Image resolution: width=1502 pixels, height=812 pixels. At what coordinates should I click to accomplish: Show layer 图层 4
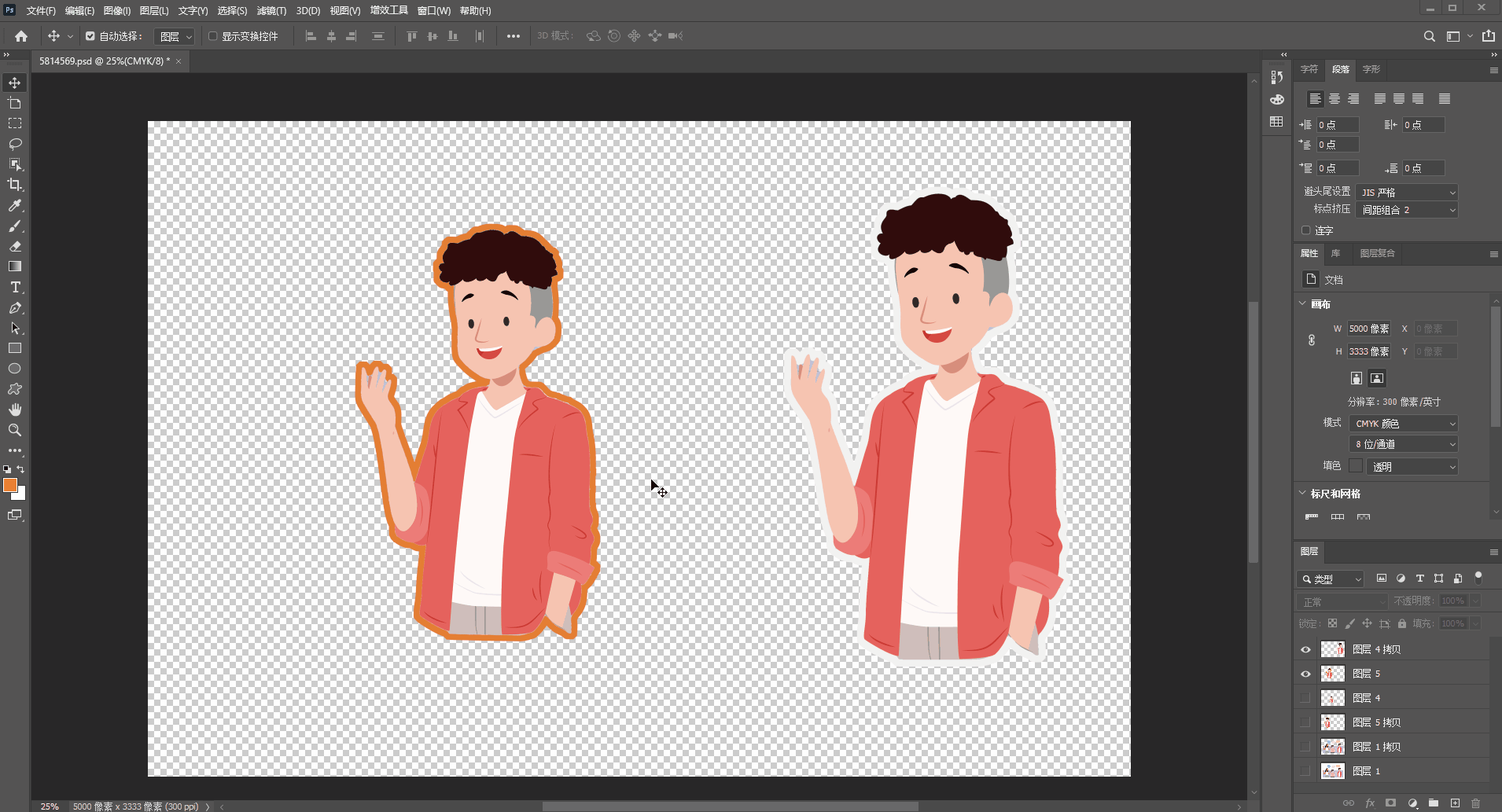tap(1306, 698)
